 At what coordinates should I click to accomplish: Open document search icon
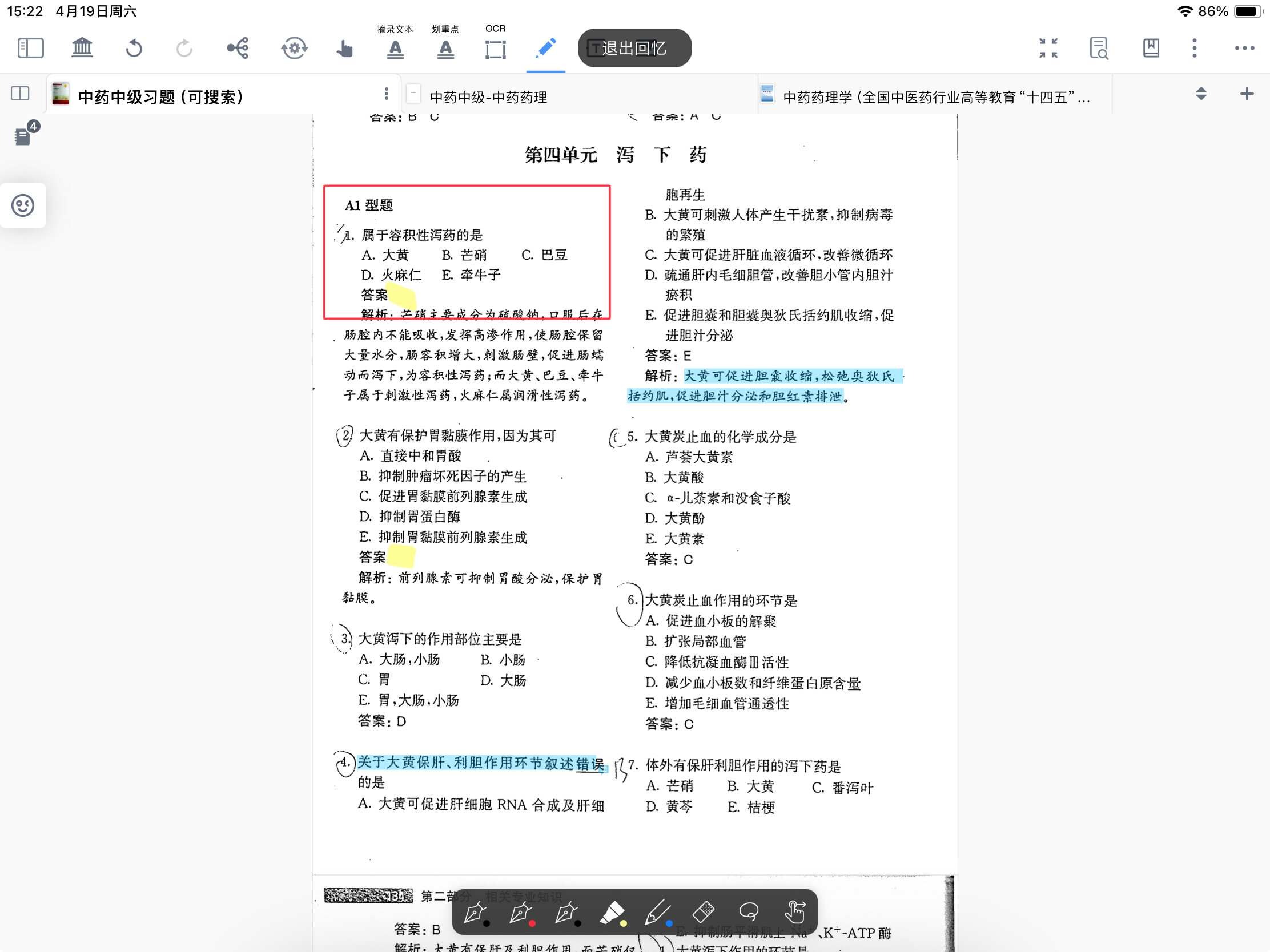pyautogui.click(x=1099, y=47)
